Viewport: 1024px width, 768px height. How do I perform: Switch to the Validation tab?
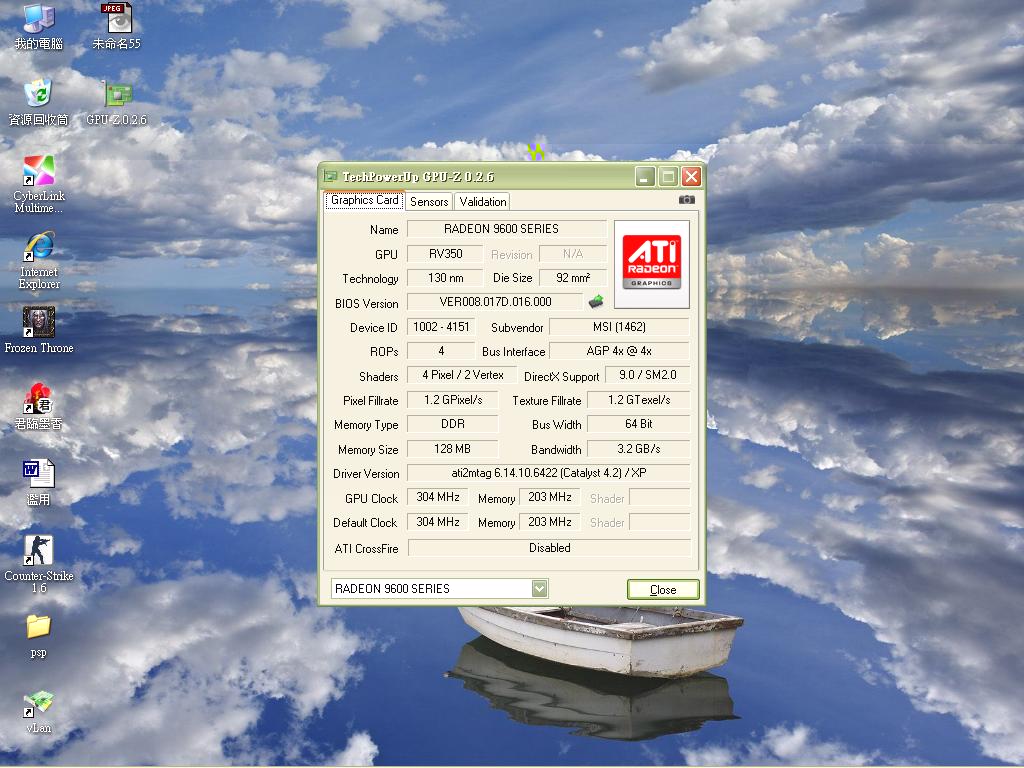[x=483, y=202]
